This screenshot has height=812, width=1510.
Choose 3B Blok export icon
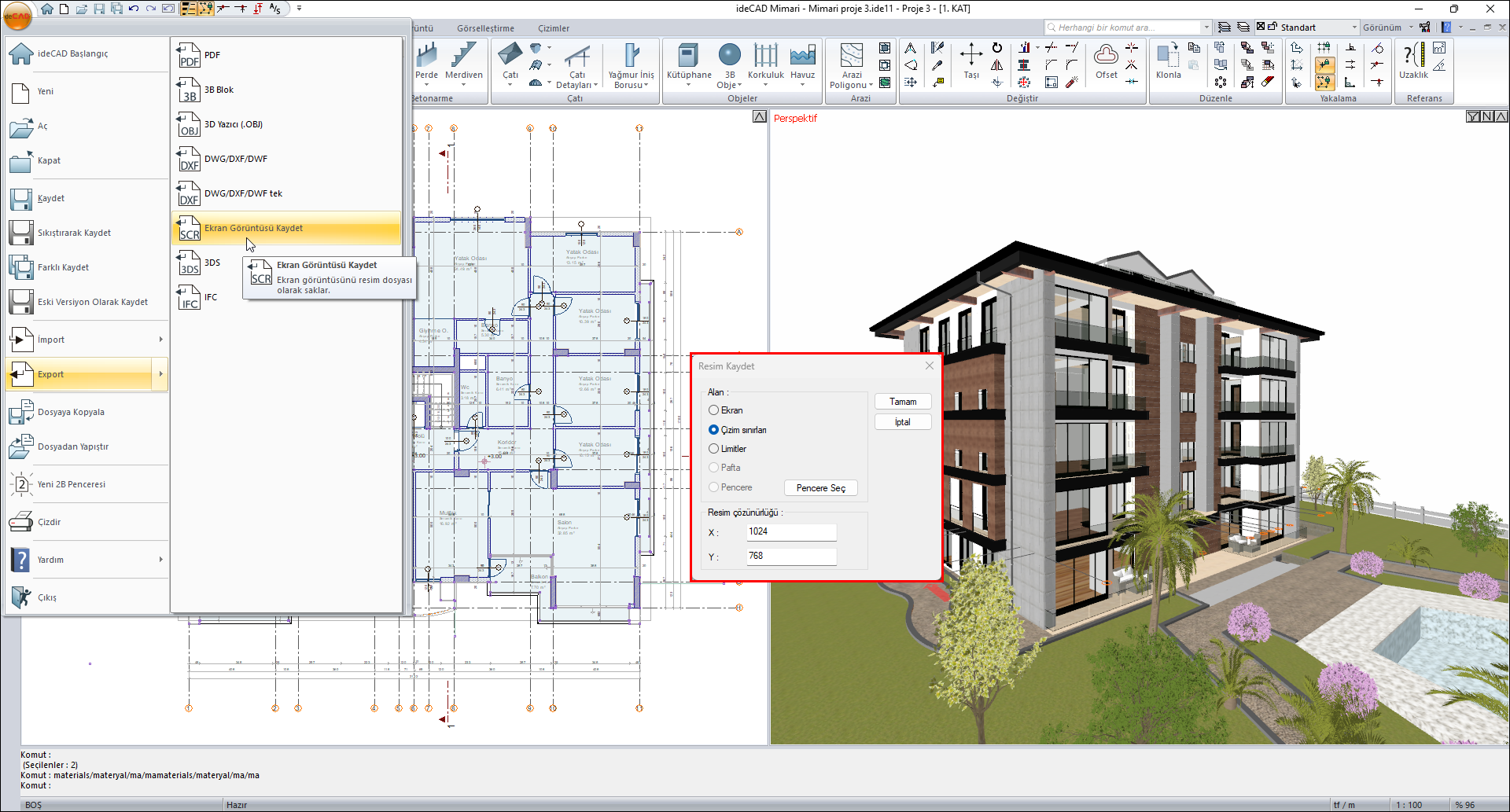tap(189, 90)
